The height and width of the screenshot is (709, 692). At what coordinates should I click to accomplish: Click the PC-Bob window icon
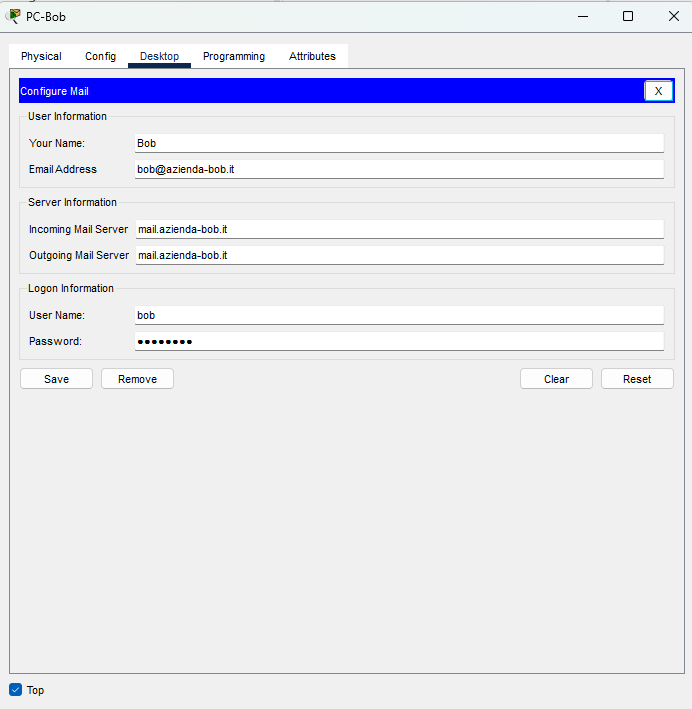[x=14, y=16]
